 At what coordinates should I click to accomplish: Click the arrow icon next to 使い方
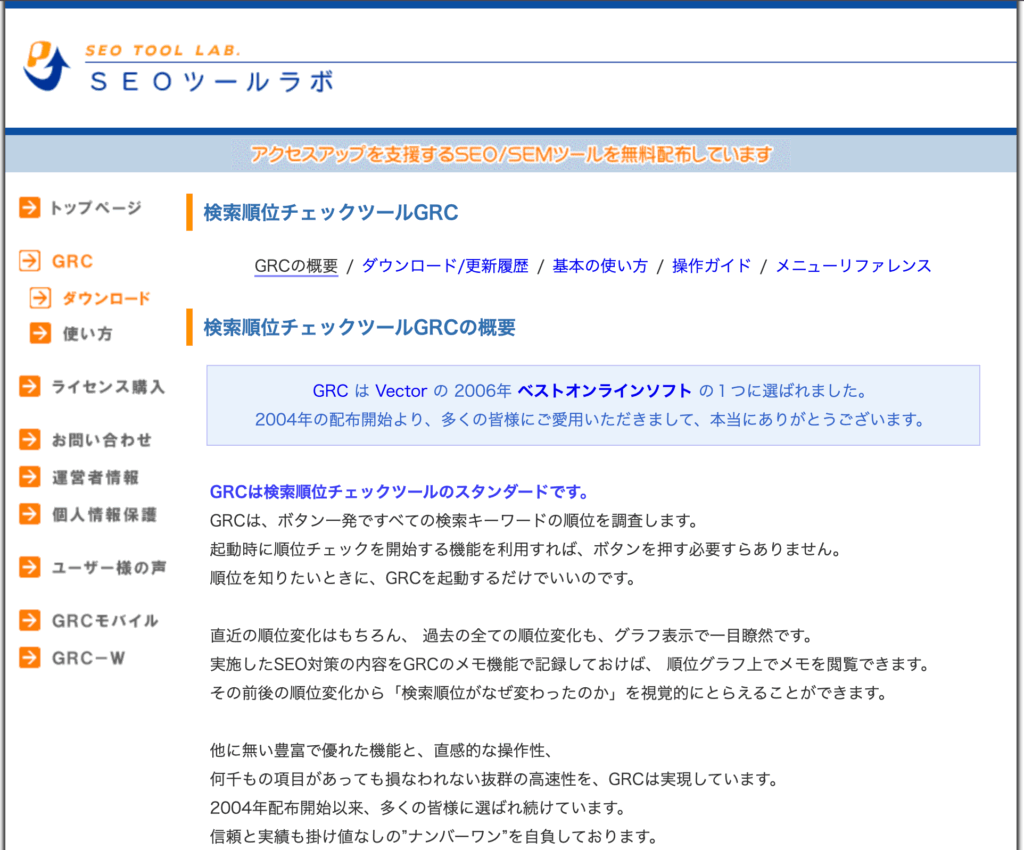tap(40, 334)
